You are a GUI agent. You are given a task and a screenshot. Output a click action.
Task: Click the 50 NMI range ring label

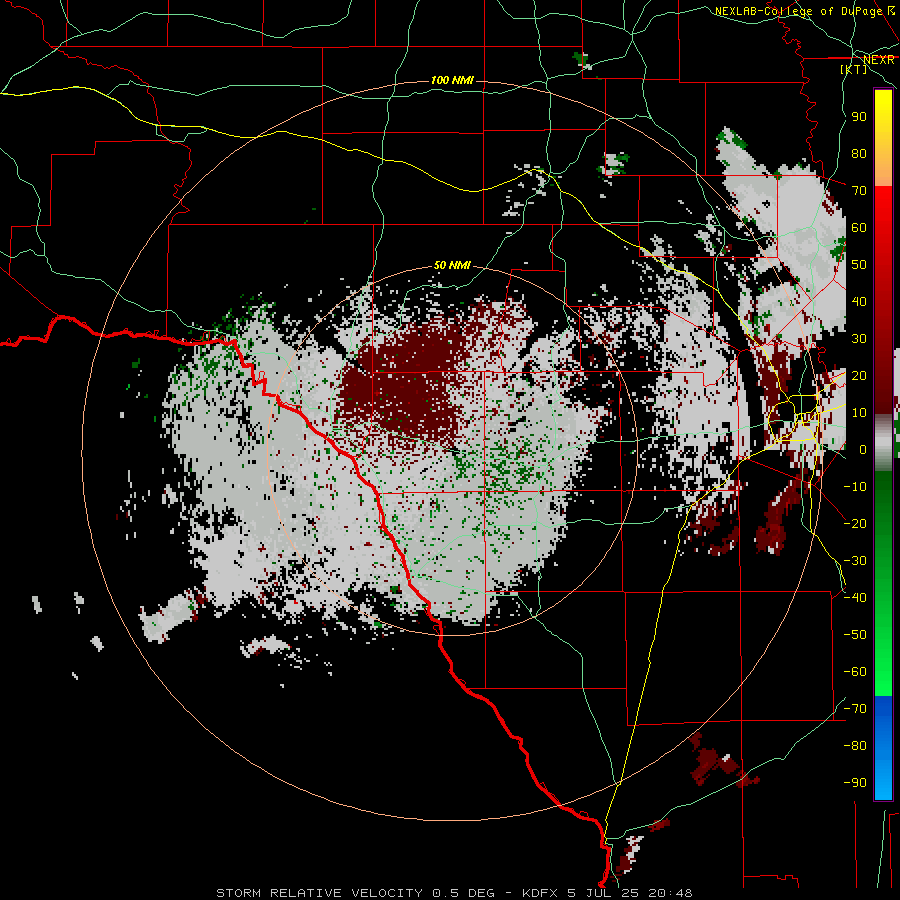tap(452, 265)
